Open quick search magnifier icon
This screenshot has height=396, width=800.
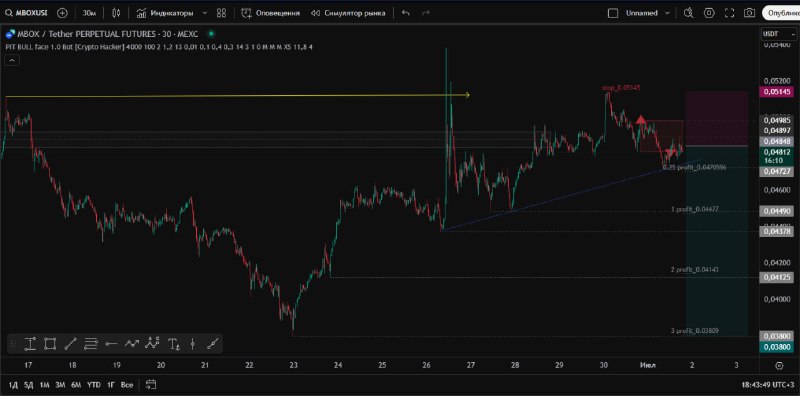pyautogui.click(x=689, y=13)
